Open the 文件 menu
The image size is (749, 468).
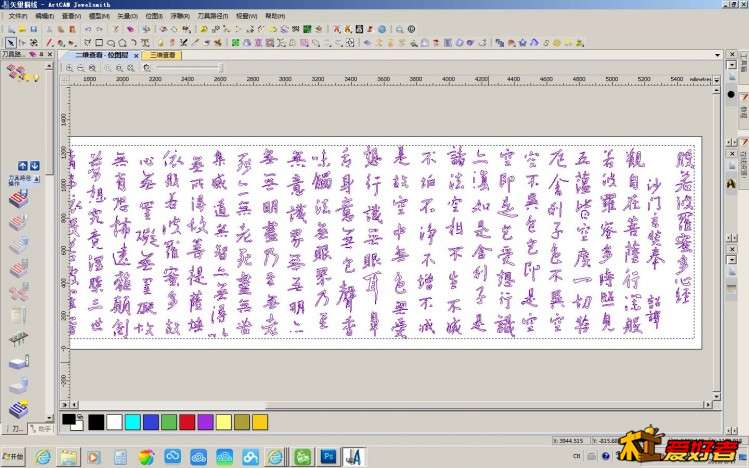tap(18, 16)
